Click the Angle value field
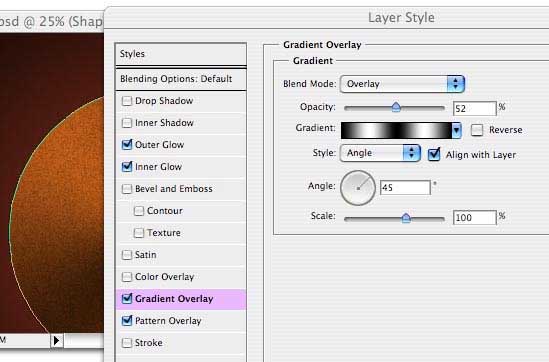Image resolution: width=549 pixels, height=362 pixels. (405, 188)
